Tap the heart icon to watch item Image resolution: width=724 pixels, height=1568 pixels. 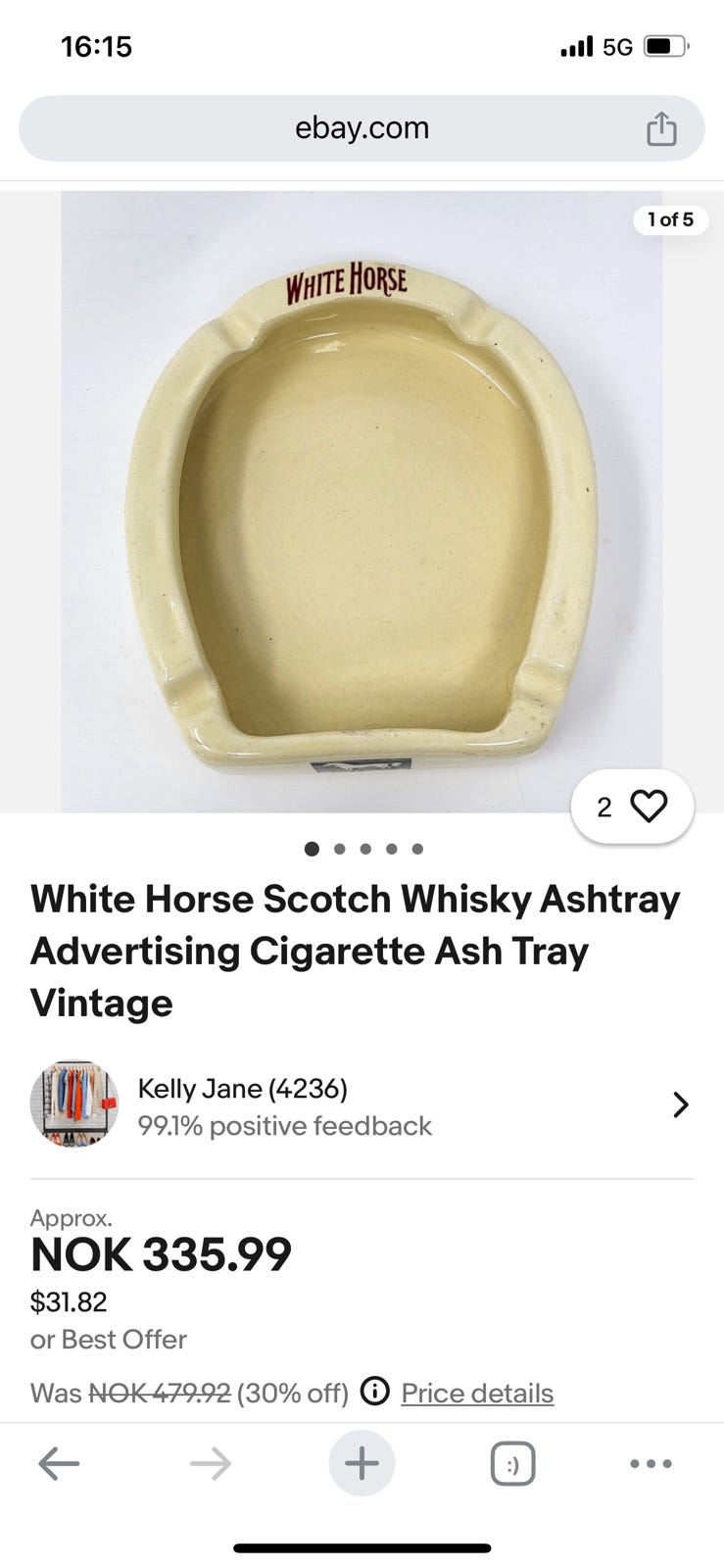pyautogui.click(x=649, y=806)
